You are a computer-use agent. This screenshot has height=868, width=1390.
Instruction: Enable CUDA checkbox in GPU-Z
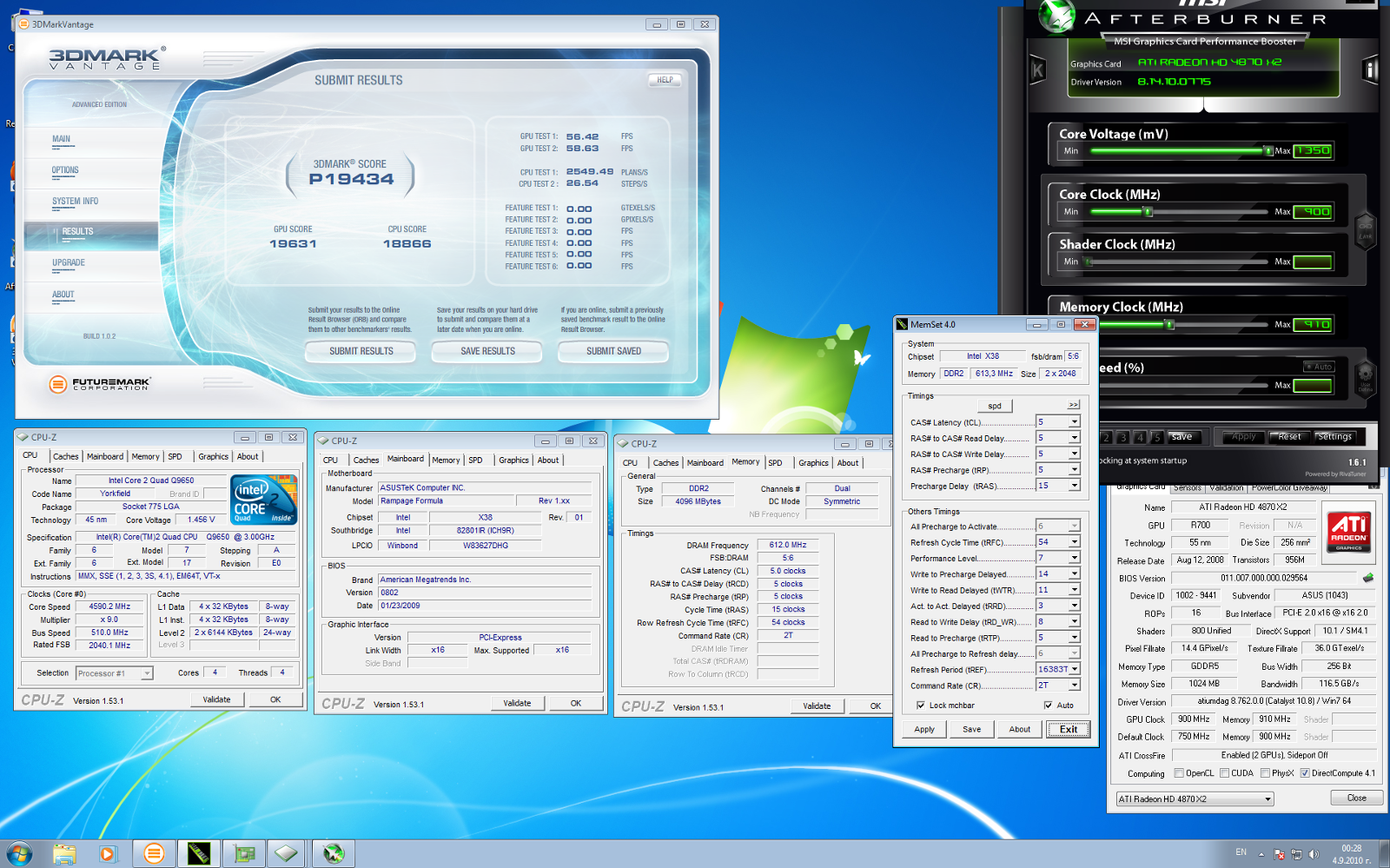1225,773
